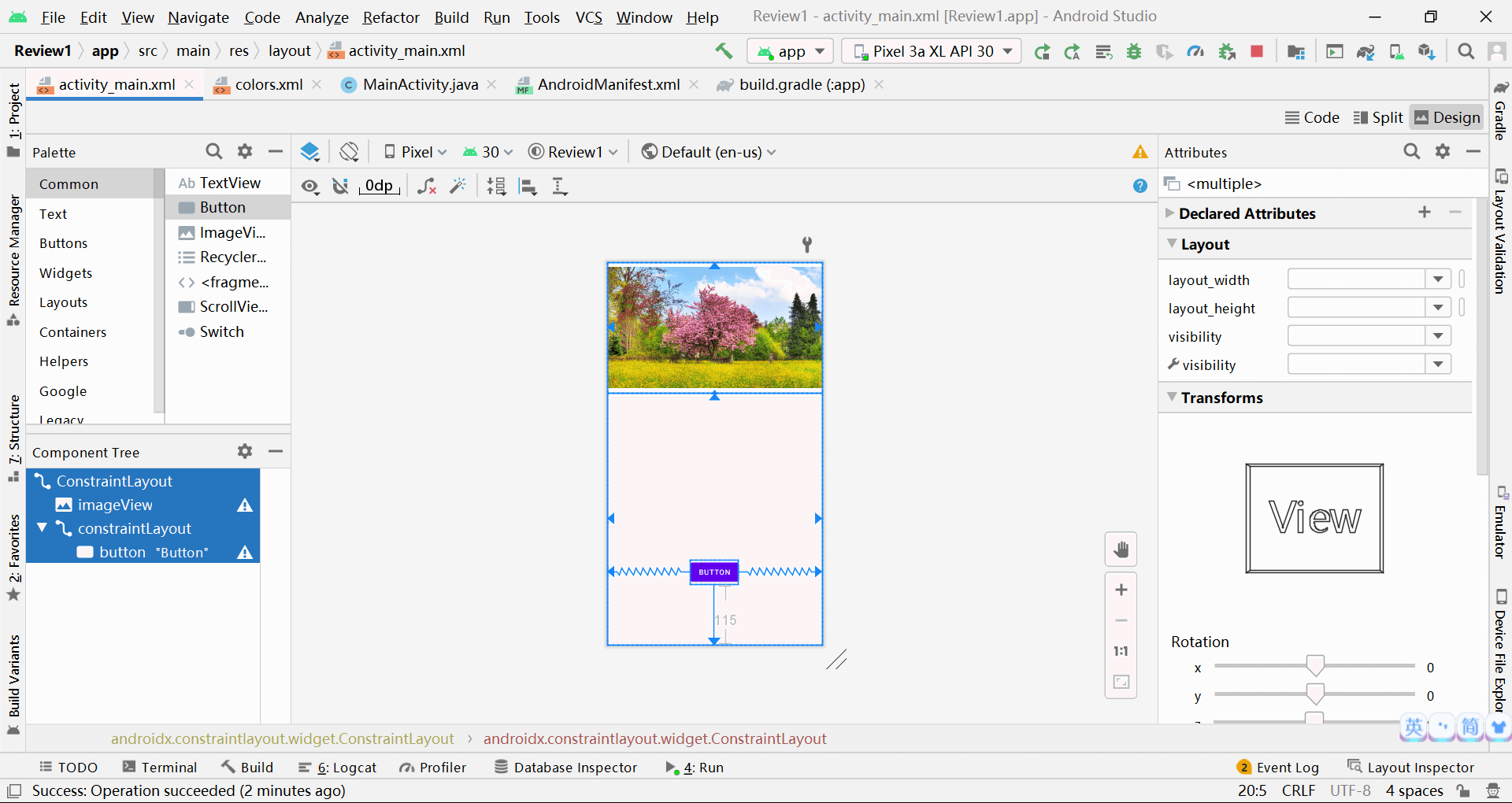Select Button in the palette list
Image resolution: width=1512 pixels, height=803 pixels.
point(223,207)
